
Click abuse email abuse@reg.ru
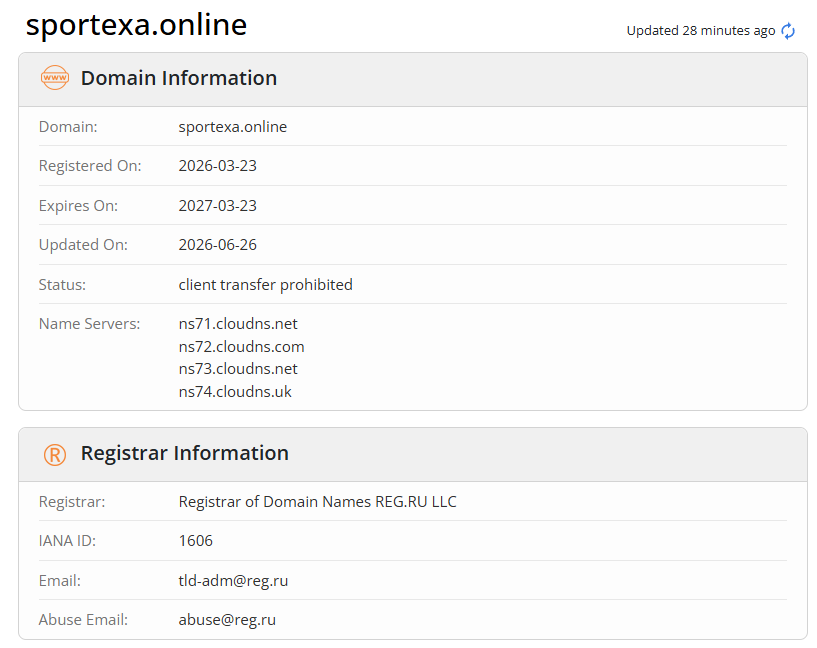coord(227,620)
